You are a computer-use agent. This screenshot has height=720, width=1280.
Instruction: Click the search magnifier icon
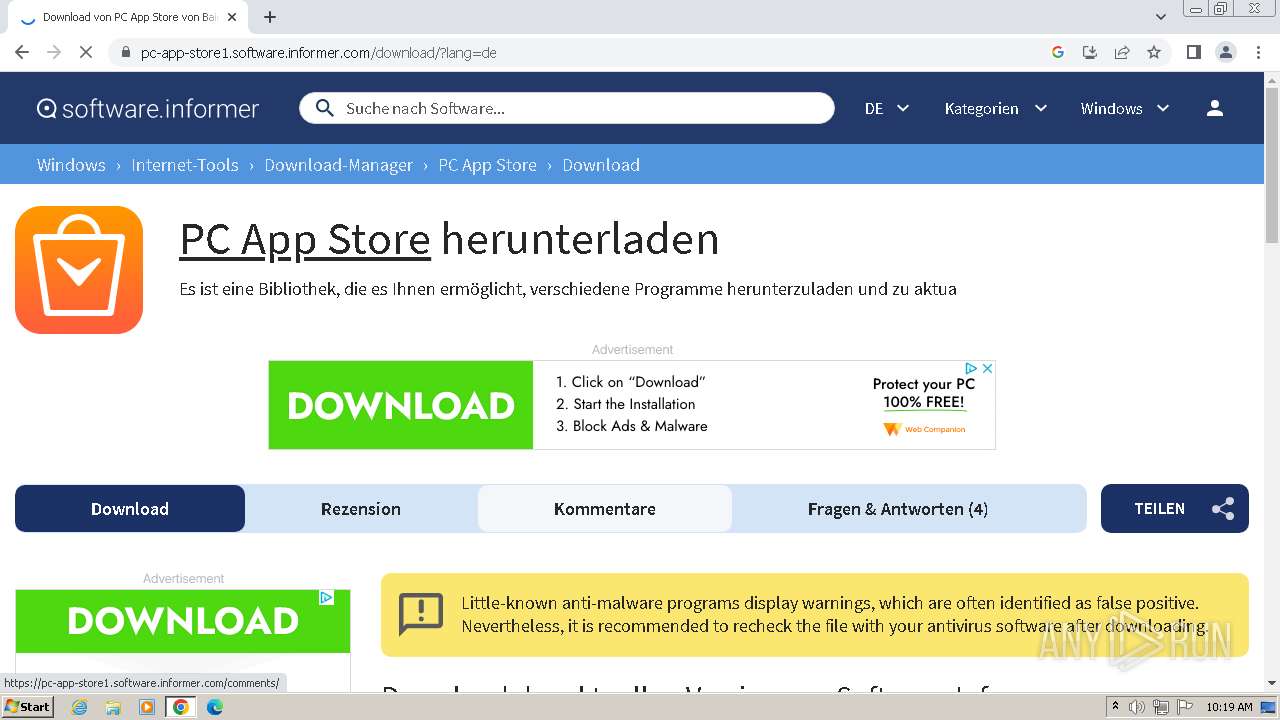pos(324,108)
